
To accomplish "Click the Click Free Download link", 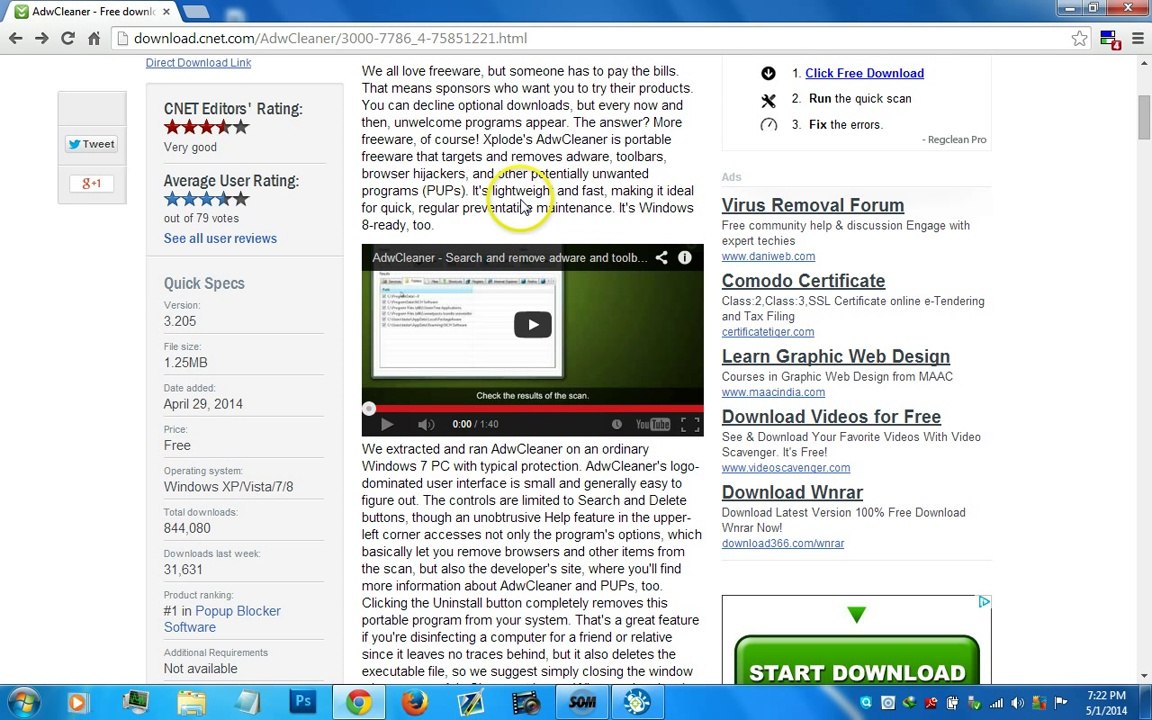I will (x=864, y=73).
